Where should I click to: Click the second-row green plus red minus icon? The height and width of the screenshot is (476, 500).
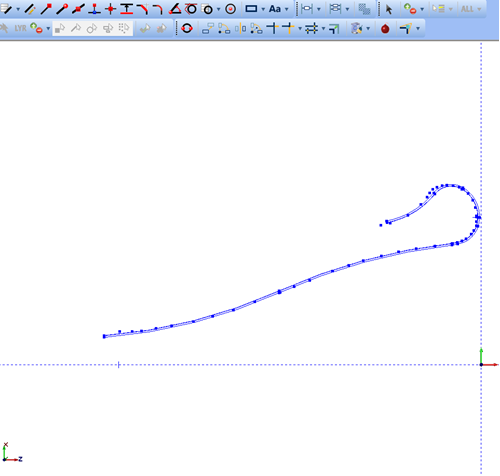36,28
